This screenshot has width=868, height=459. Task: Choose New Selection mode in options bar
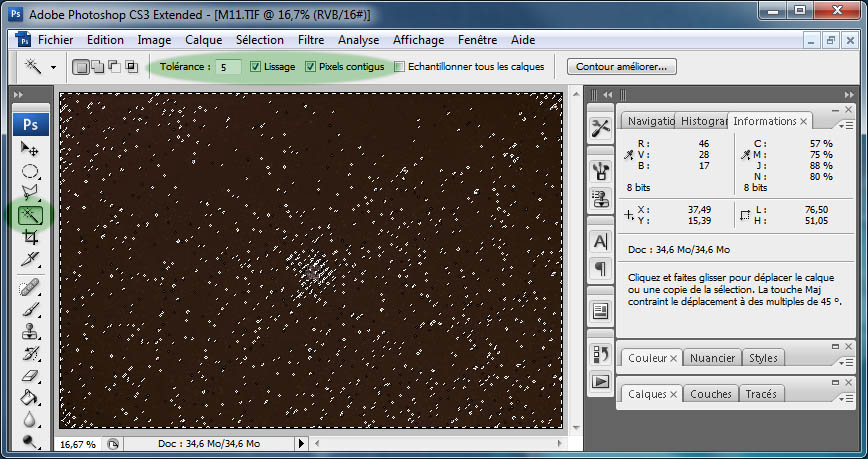click(x=81, y=67)
